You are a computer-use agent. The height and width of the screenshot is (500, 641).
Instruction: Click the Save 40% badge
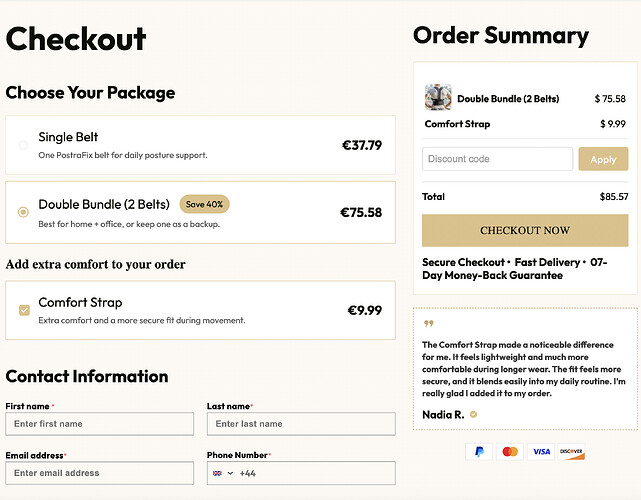tap(204, 204)
